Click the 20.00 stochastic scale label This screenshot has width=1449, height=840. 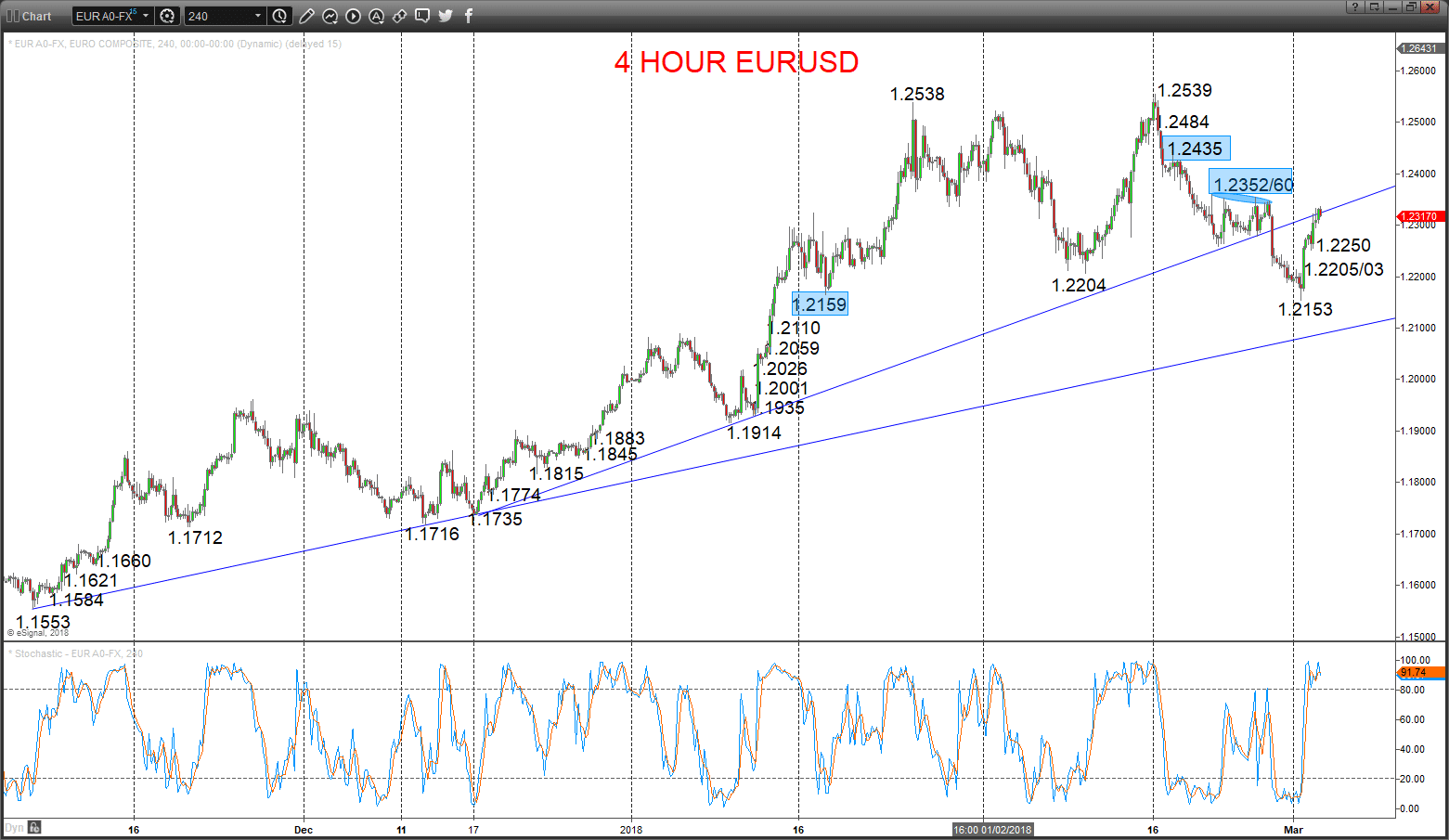pyautogui.click(x=1412, y=779)
